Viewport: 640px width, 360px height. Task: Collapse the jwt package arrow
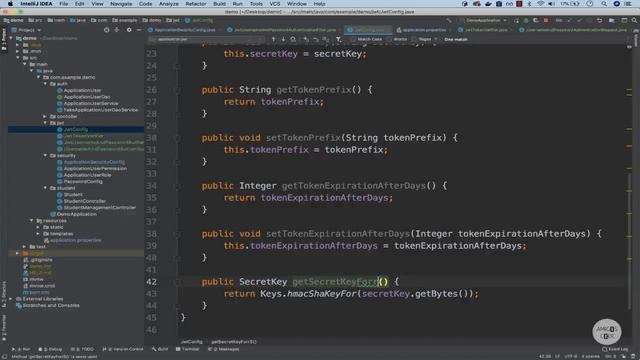(45, 123)
